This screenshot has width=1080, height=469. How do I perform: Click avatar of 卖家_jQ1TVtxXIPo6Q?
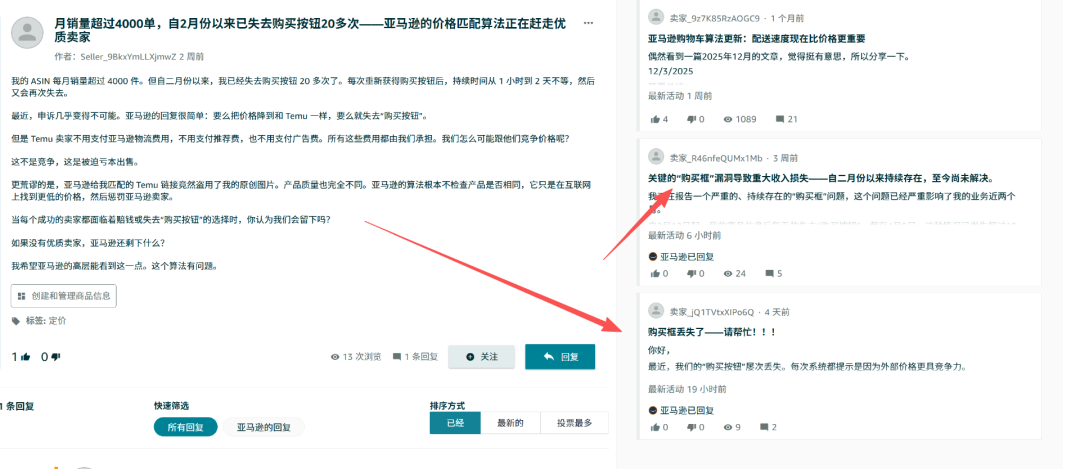(x=656, y=310)
